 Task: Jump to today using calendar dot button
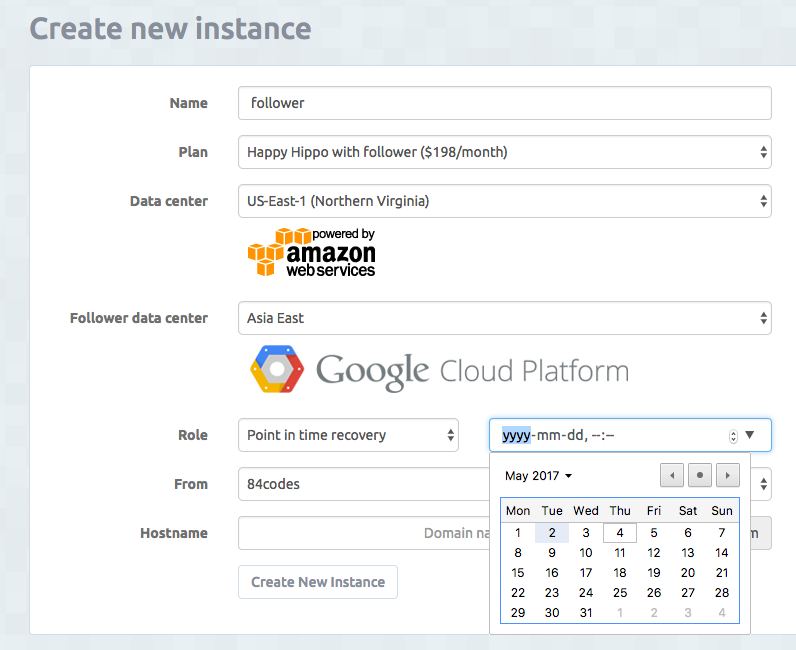point(700,476)
